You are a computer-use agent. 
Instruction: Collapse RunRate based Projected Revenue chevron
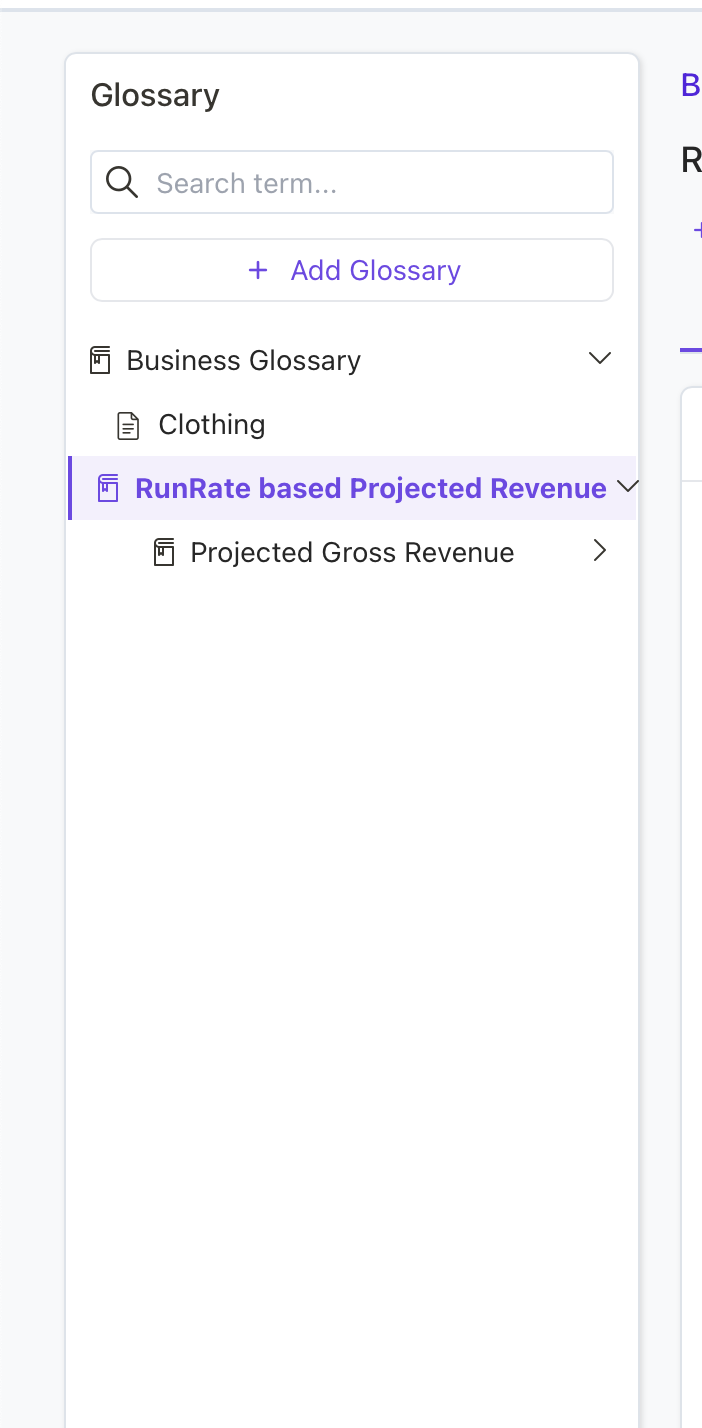(x=628, y=486)
